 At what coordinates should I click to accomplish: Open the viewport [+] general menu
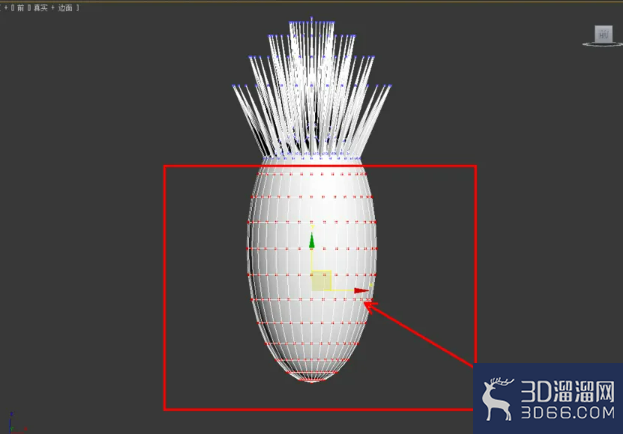[x=6, y=8]
